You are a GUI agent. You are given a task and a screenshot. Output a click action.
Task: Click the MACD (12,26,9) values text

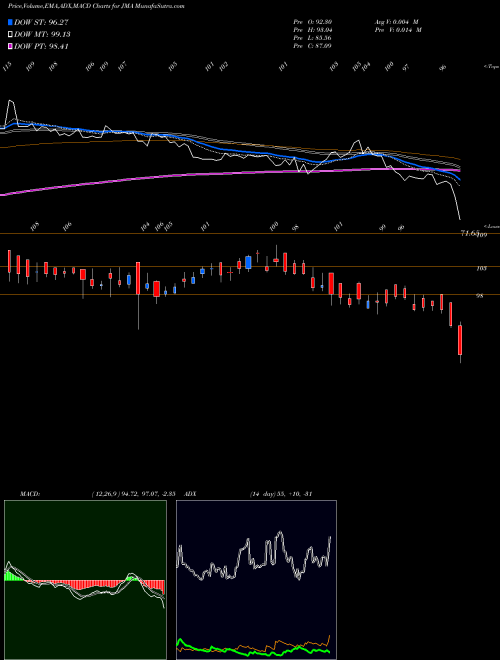click(133, 493)
